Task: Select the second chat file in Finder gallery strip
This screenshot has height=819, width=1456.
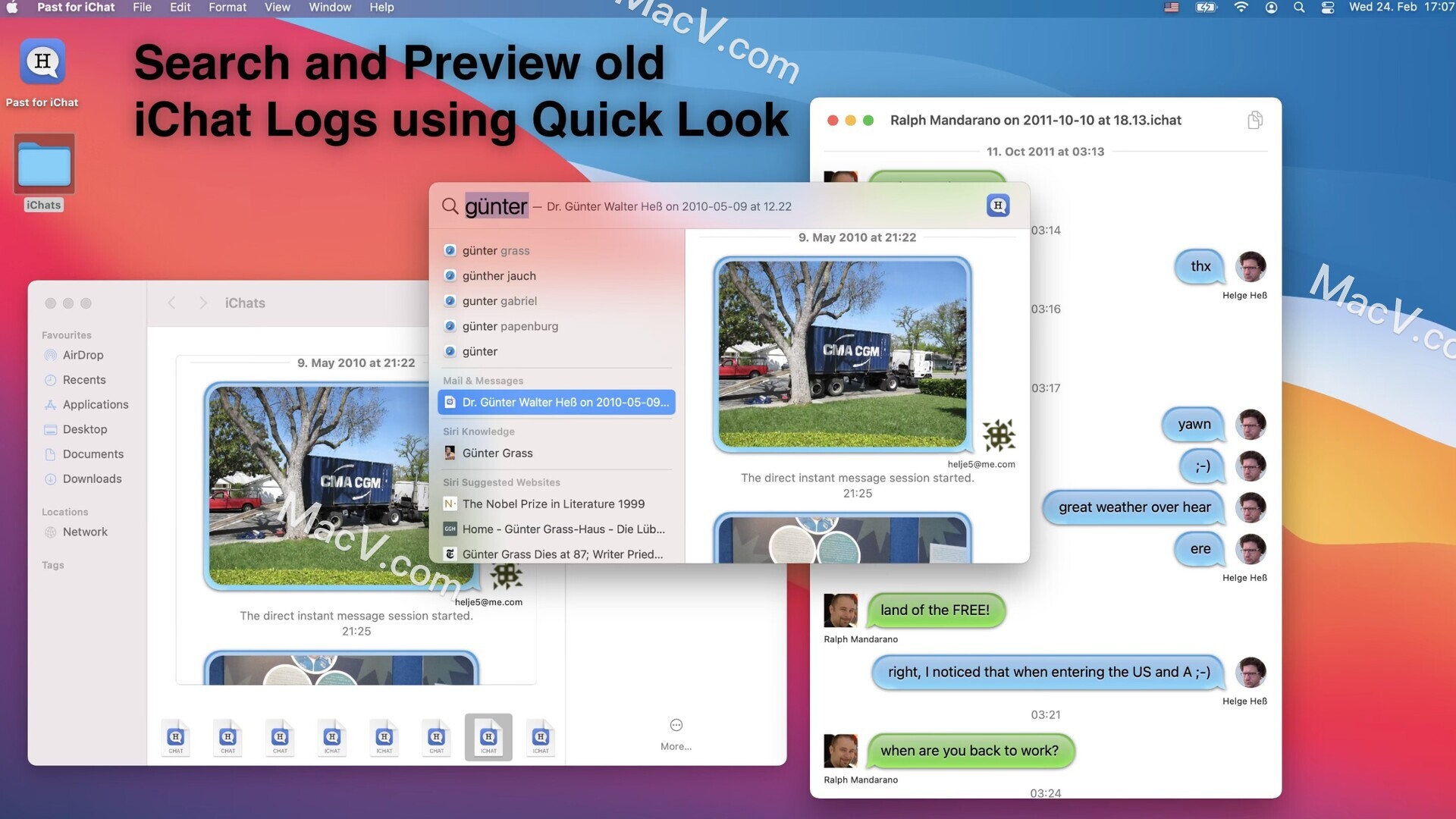Action: [x=227, y=737]
